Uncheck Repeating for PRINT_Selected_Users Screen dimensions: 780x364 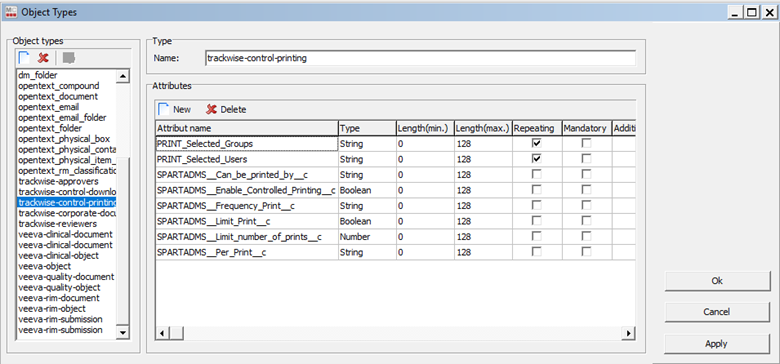coord(536,159)
